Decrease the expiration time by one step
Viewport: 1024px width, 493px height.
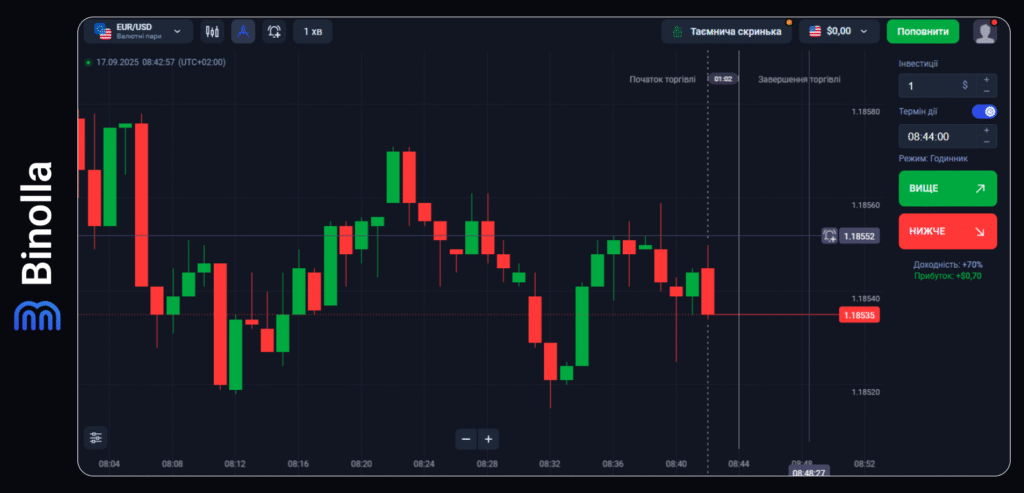point(986,142)
